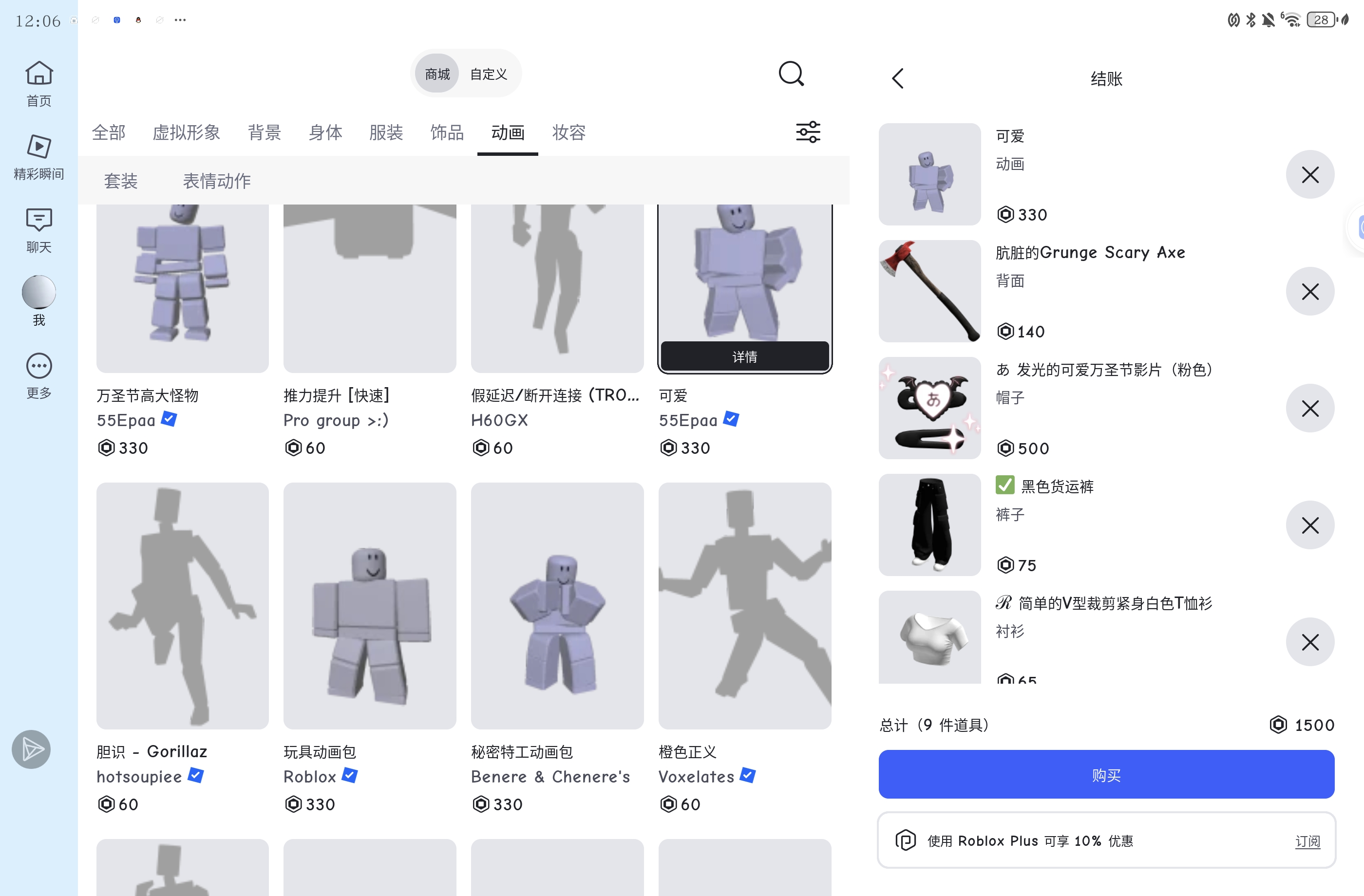The image size is (1364, 896).
Task: Open creator H60GX link
Action: point(499,420)
